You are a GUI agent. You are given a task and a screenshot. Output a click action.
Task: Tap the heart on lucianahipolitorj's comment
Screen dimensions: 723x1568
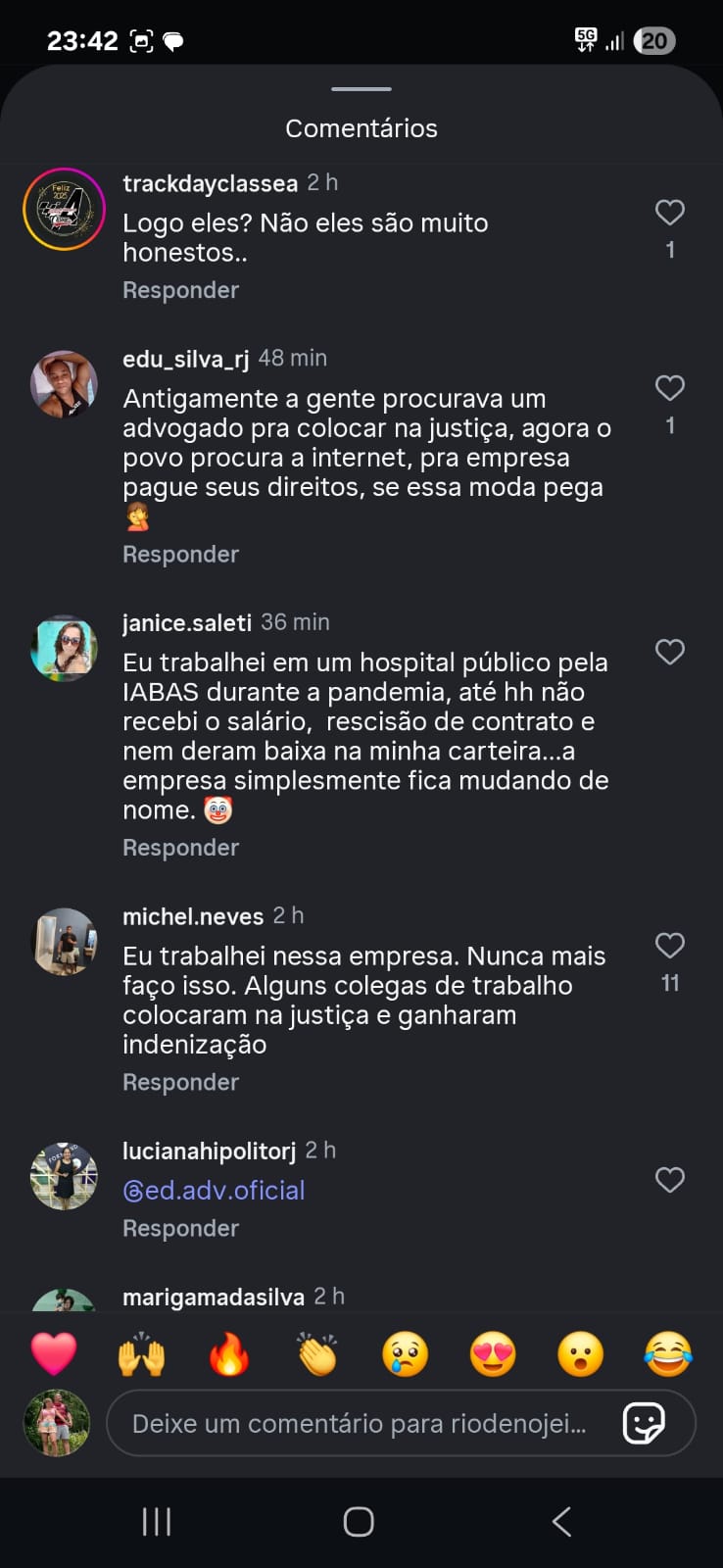[x=669, y=1180]
